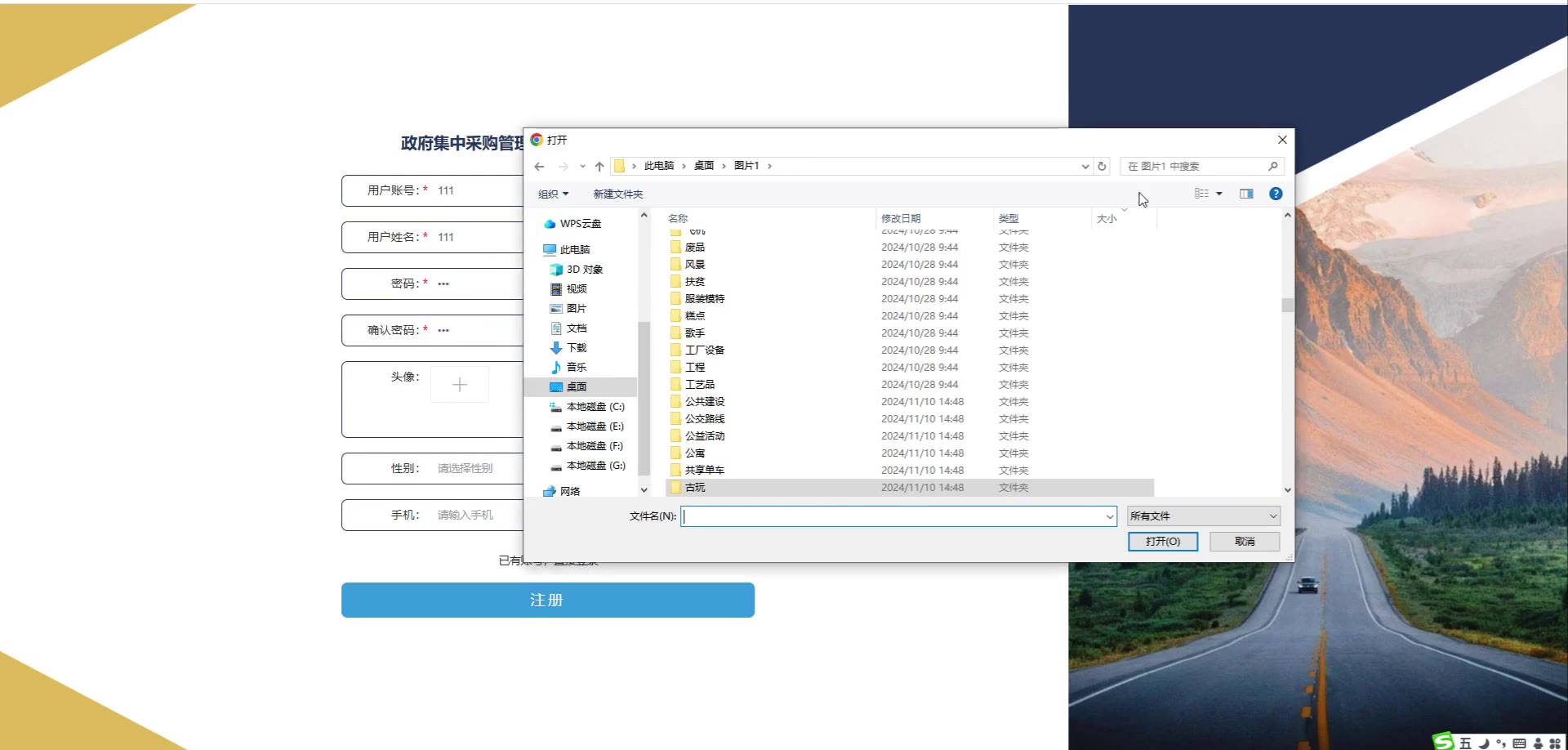Expand the 文件名 history dropdown arrow
The image size is (1568, 750).
(x=1110, y=516)
